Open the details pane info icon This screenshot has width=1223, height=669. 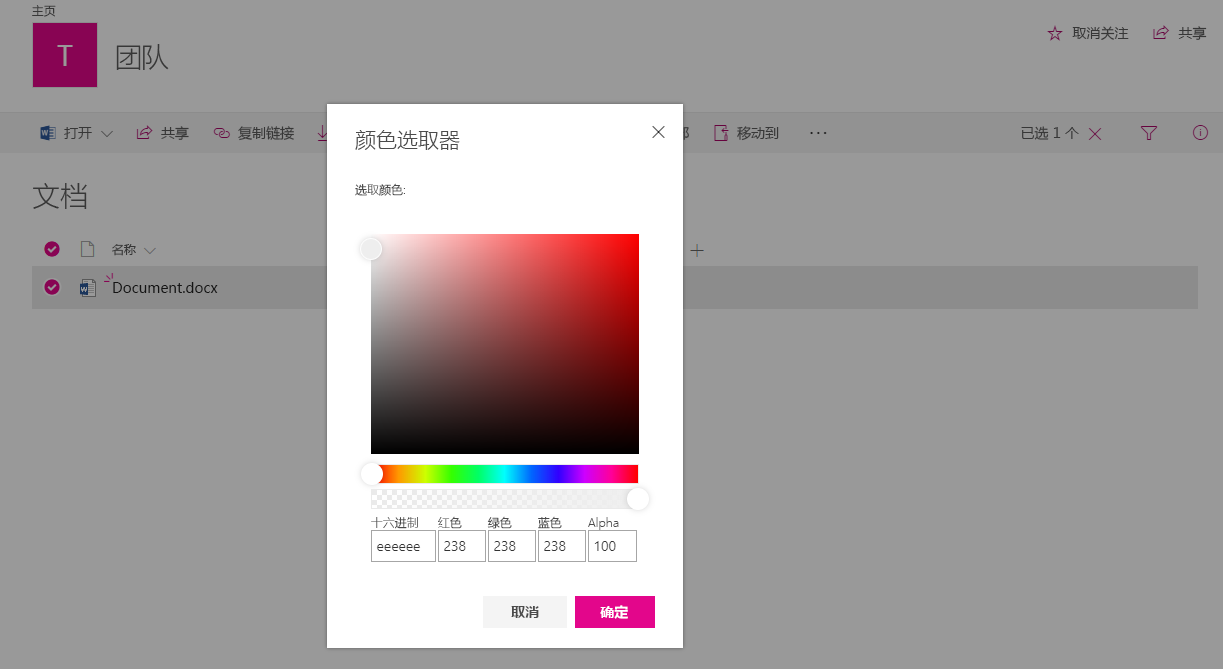pyautogui.click(x=1200, y=132)
